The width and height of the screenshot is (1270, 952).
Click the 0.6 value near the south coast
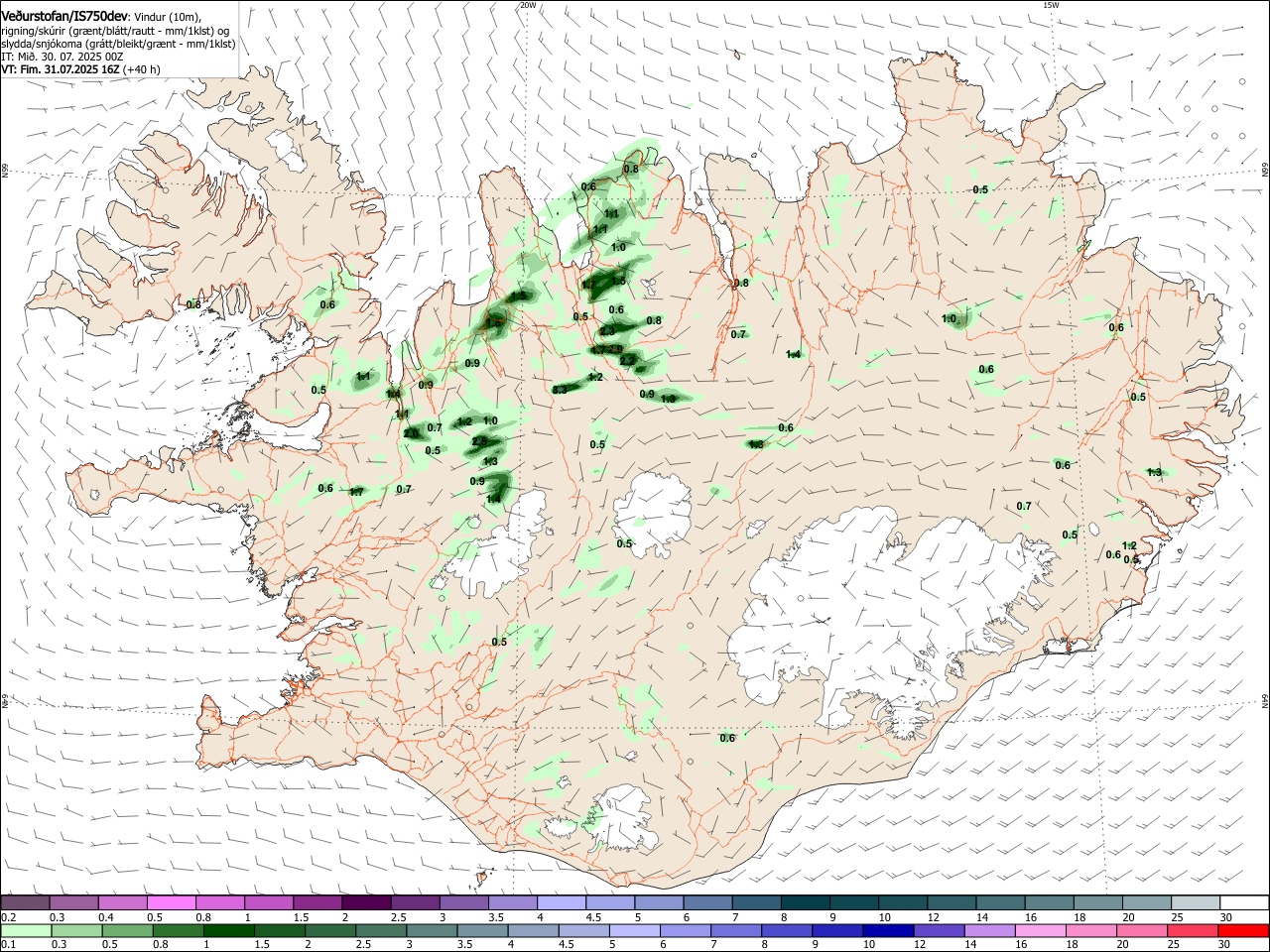click(727, 738)
